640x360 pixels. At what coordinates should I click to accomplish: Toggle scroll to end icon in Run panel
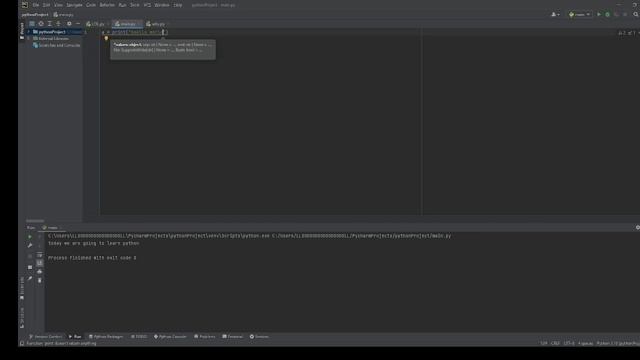pyautogui.click(x=40, y=263)
